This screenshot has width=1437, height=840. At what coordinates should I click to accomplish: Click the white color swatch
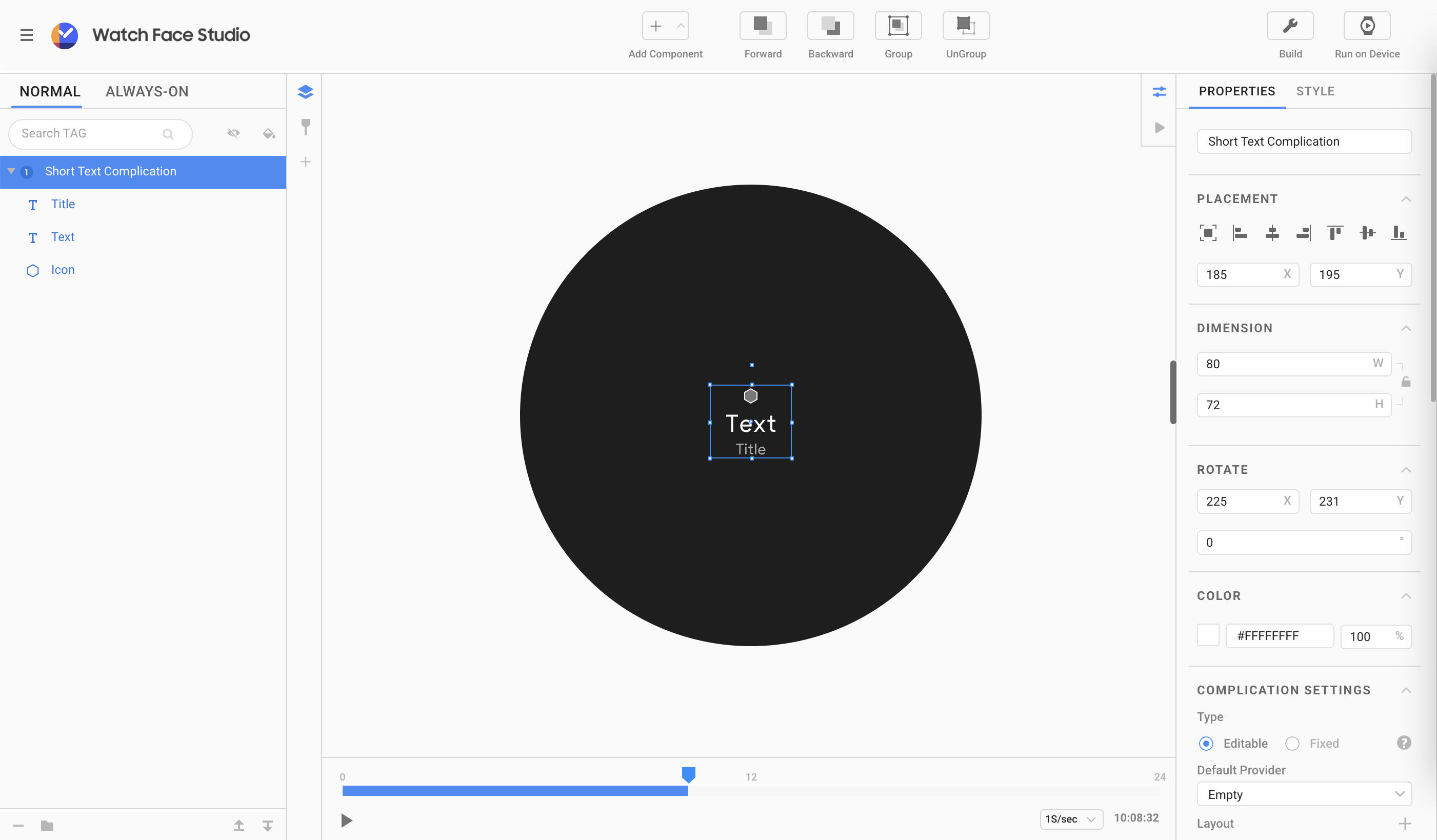point(1208,635)
